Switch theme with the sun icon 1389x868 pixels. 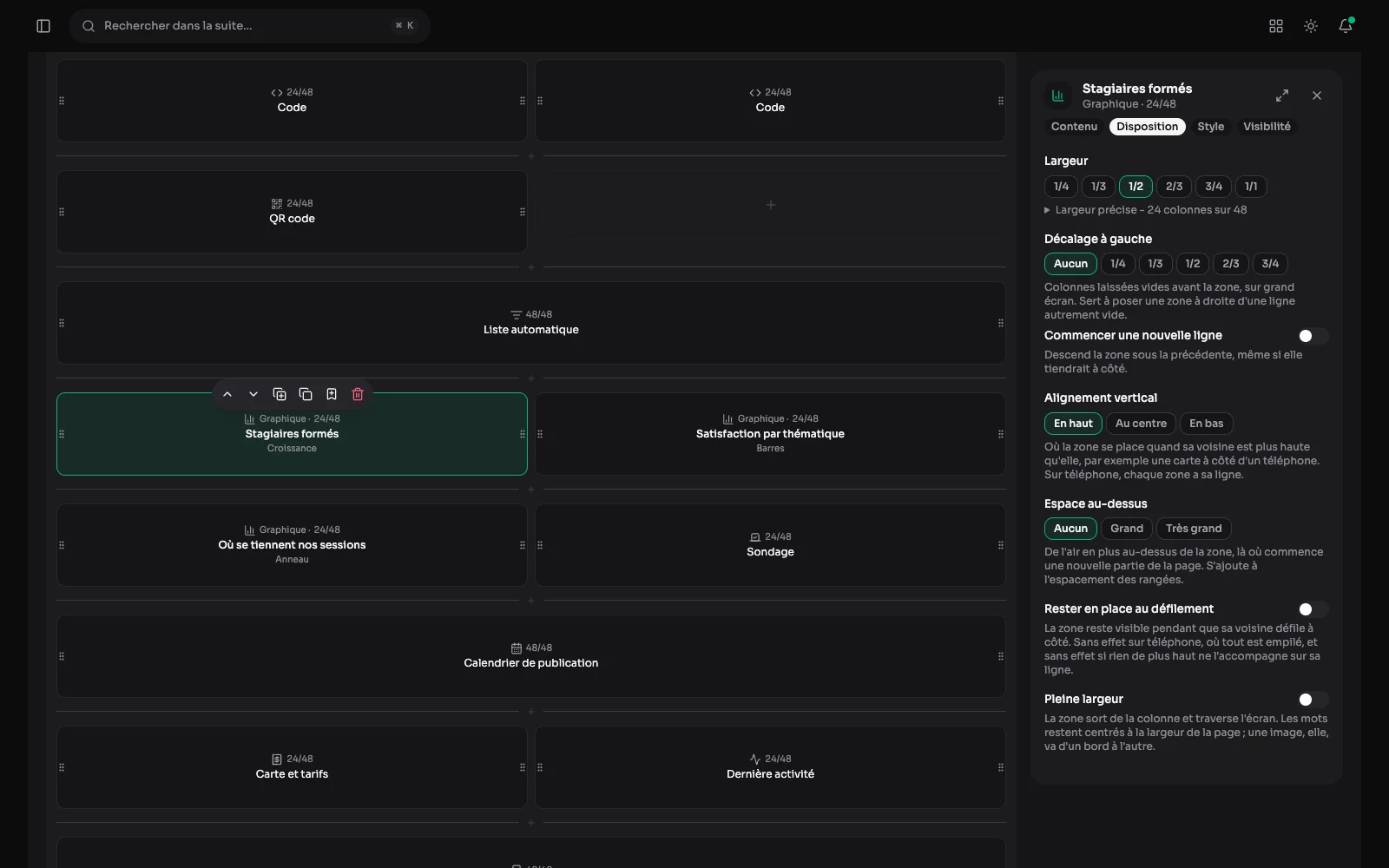point(1311,26)
